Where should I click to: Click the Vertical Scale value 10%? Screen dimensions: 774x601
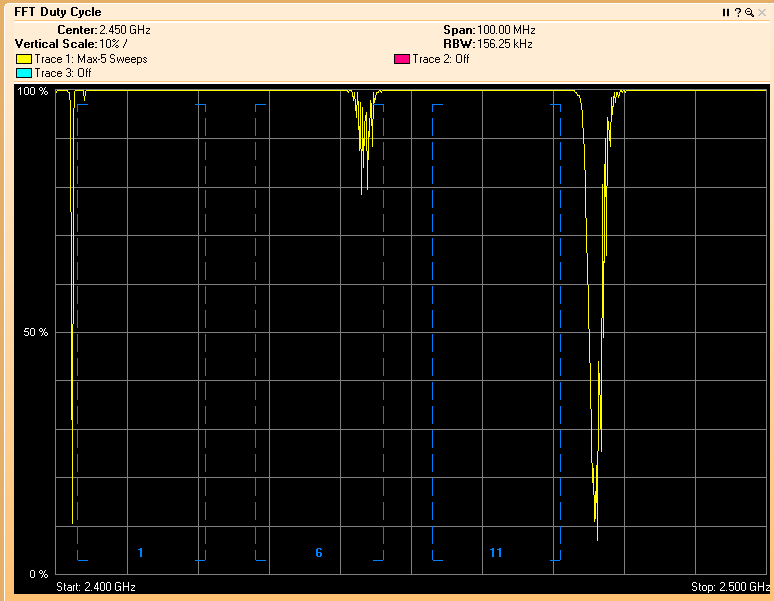112,44
